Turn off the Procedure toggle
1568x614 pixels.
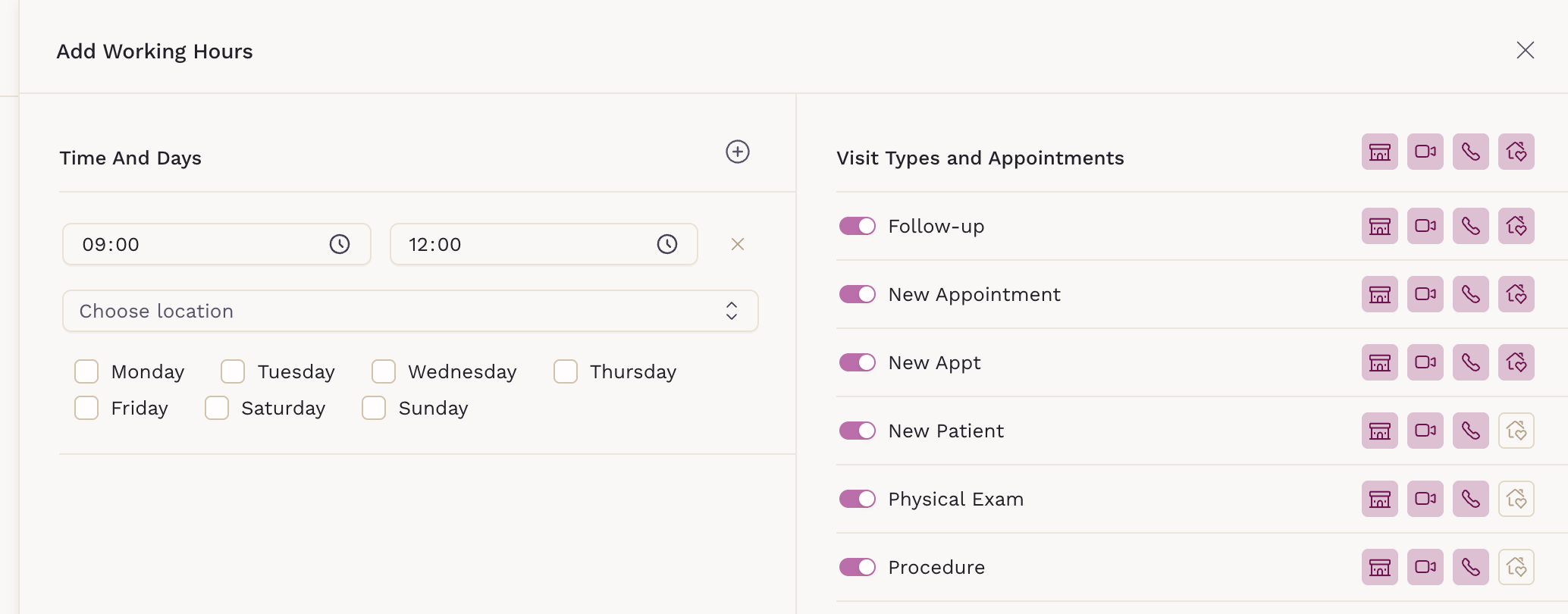(857, 567)
